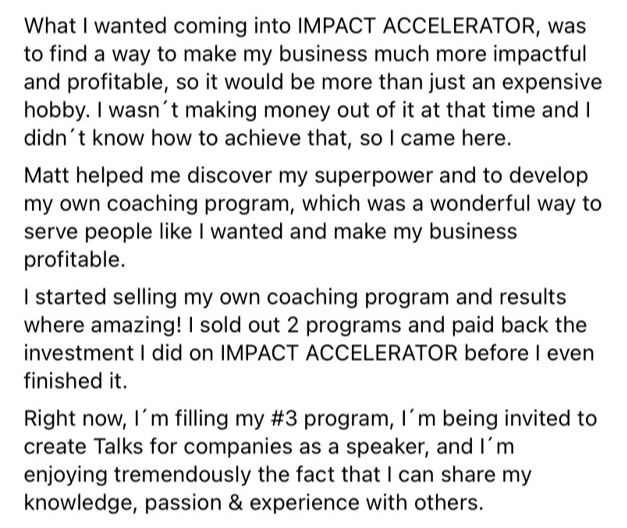Viewport: 627px width, 528px height.
Task: Click the second "IMPACT ACCELERATOR" near "investment"
Action: click(x=339, y=353)
